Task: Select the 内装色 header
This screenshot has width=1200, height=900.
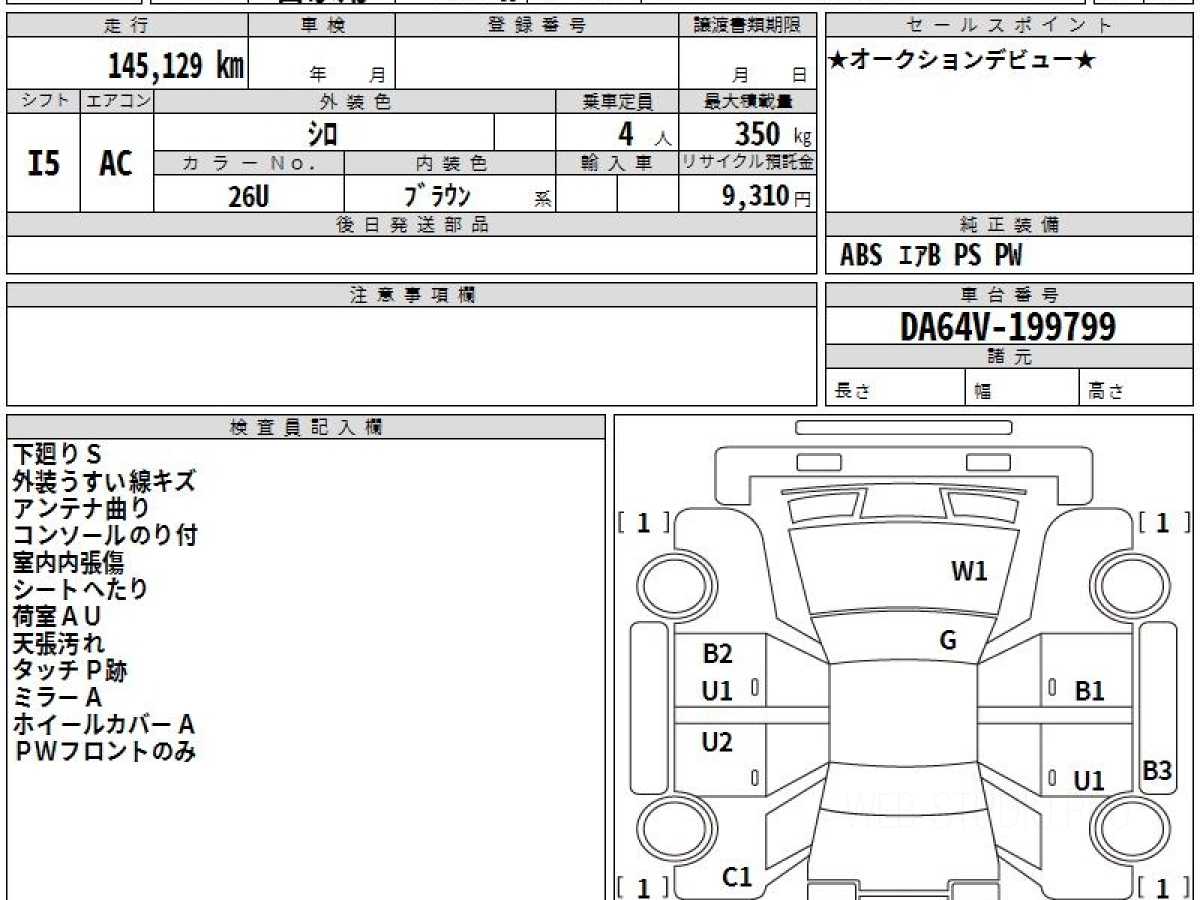Action: click(450, 163)
